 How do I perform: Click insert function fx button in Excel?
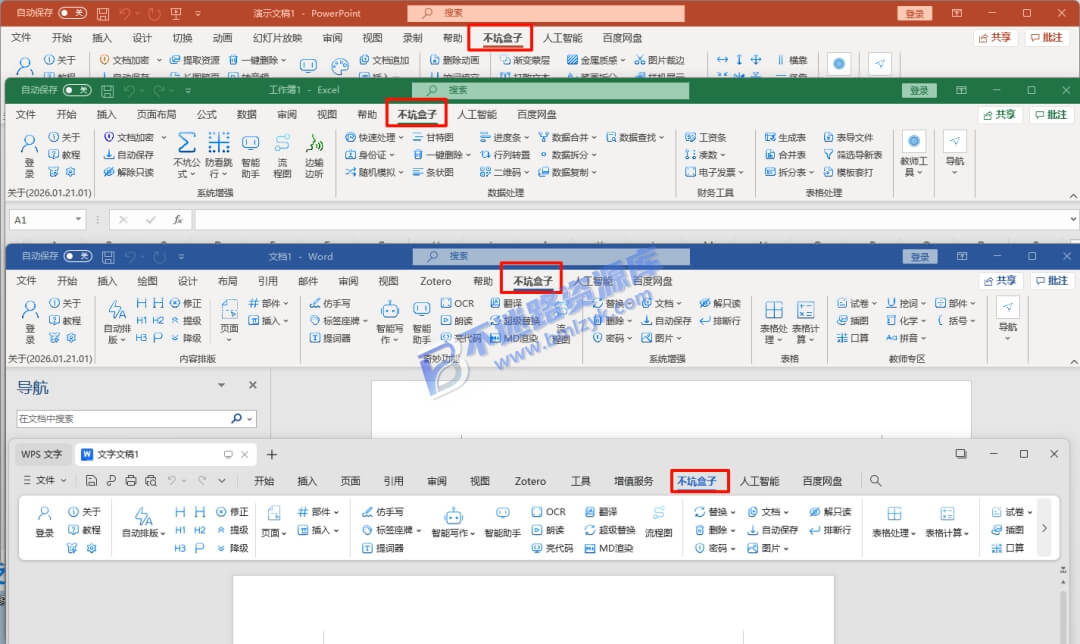(178, 220)
